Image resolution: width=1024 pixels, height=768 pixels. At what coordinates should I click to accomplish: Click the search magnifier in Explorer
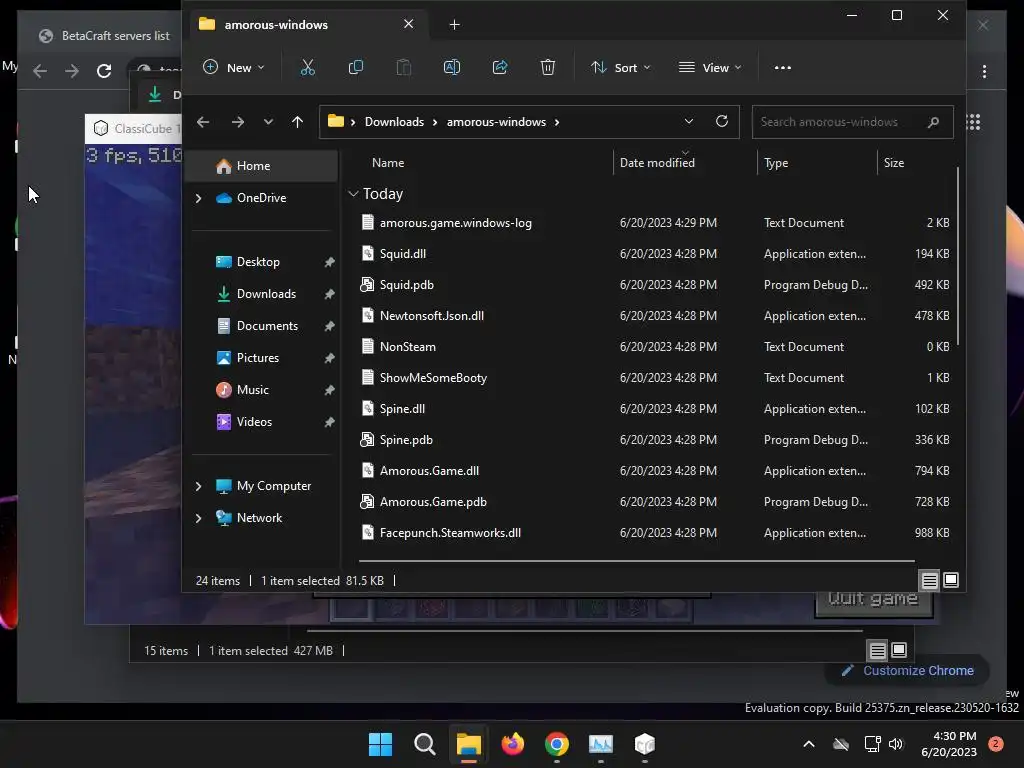(x=933, y=122)
